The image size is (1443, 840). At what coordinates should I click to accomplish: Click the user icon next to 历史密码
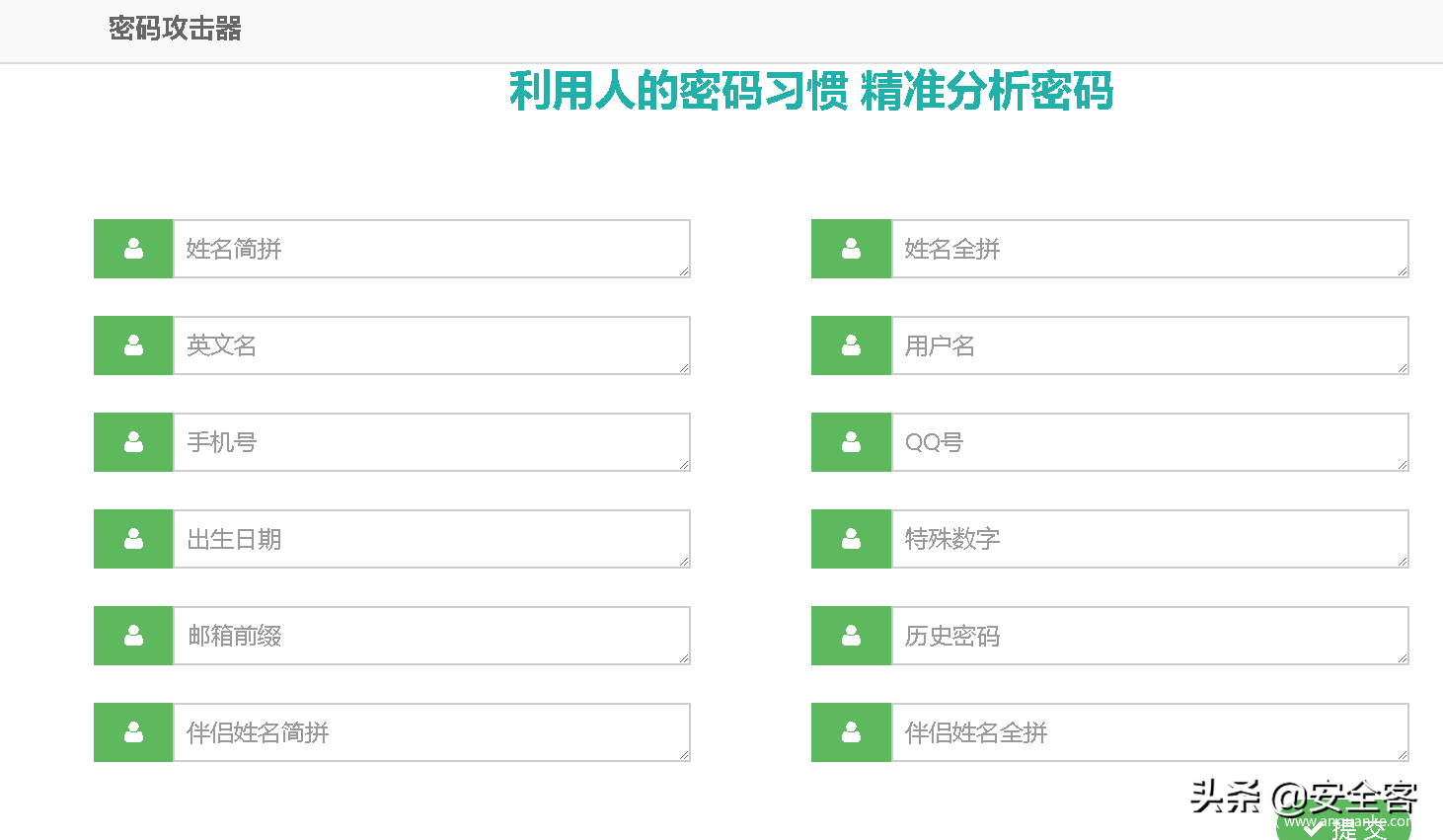(851, 636)
